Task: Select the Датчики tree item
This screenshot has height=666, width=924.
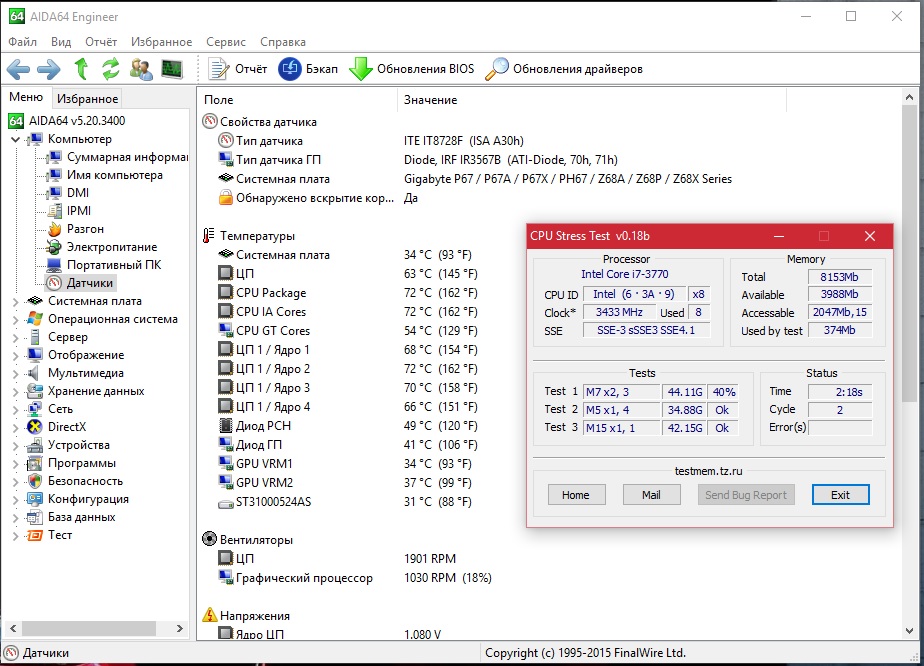Action: [81, 283]
